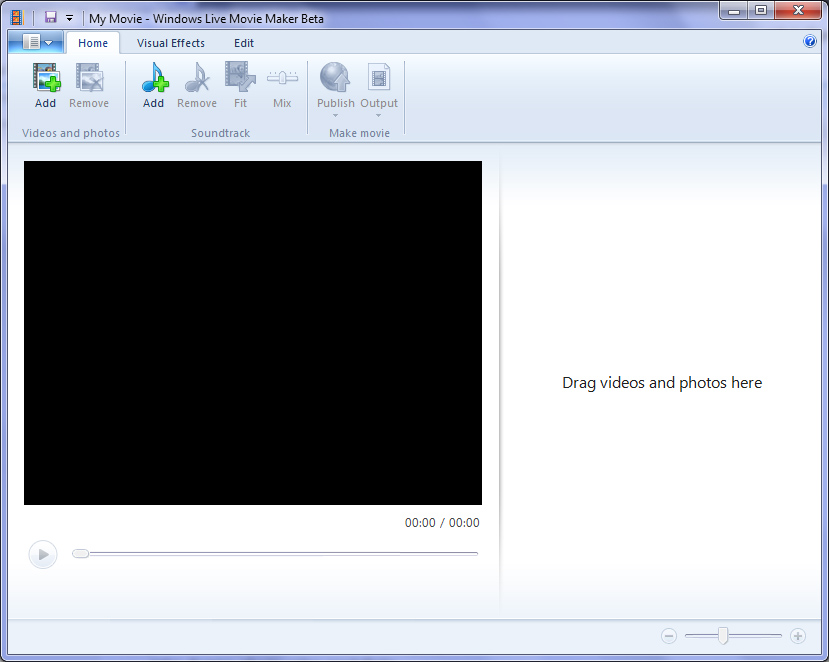Open Help with the question mark icon
The height and width of the screenshot is (662, 829).
coord(809,41)
